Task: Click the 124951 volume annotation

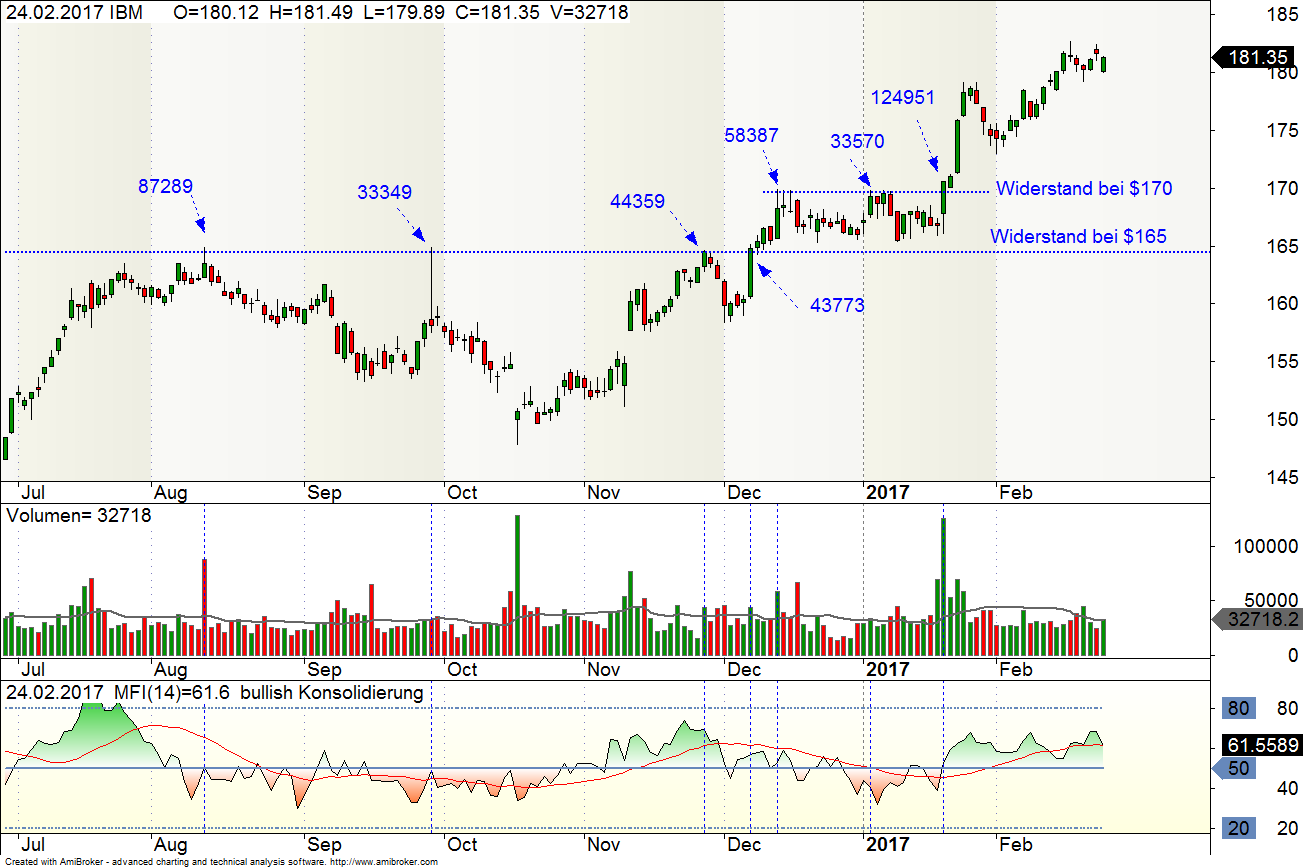Action: coord(903,97)
